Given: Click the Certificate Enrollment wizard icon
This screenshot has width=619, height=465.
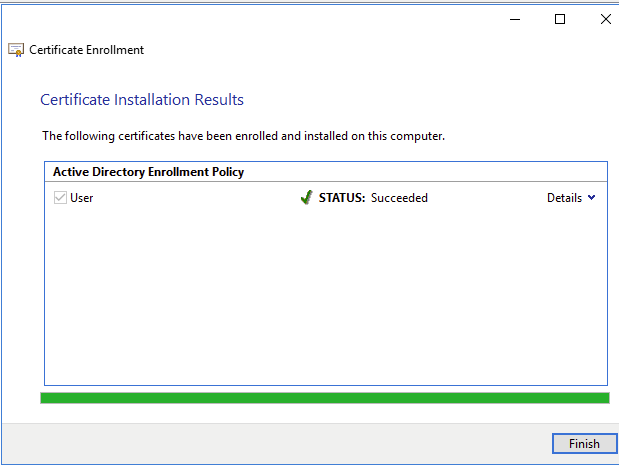Looking at the screenshot, I should point(16,50).
